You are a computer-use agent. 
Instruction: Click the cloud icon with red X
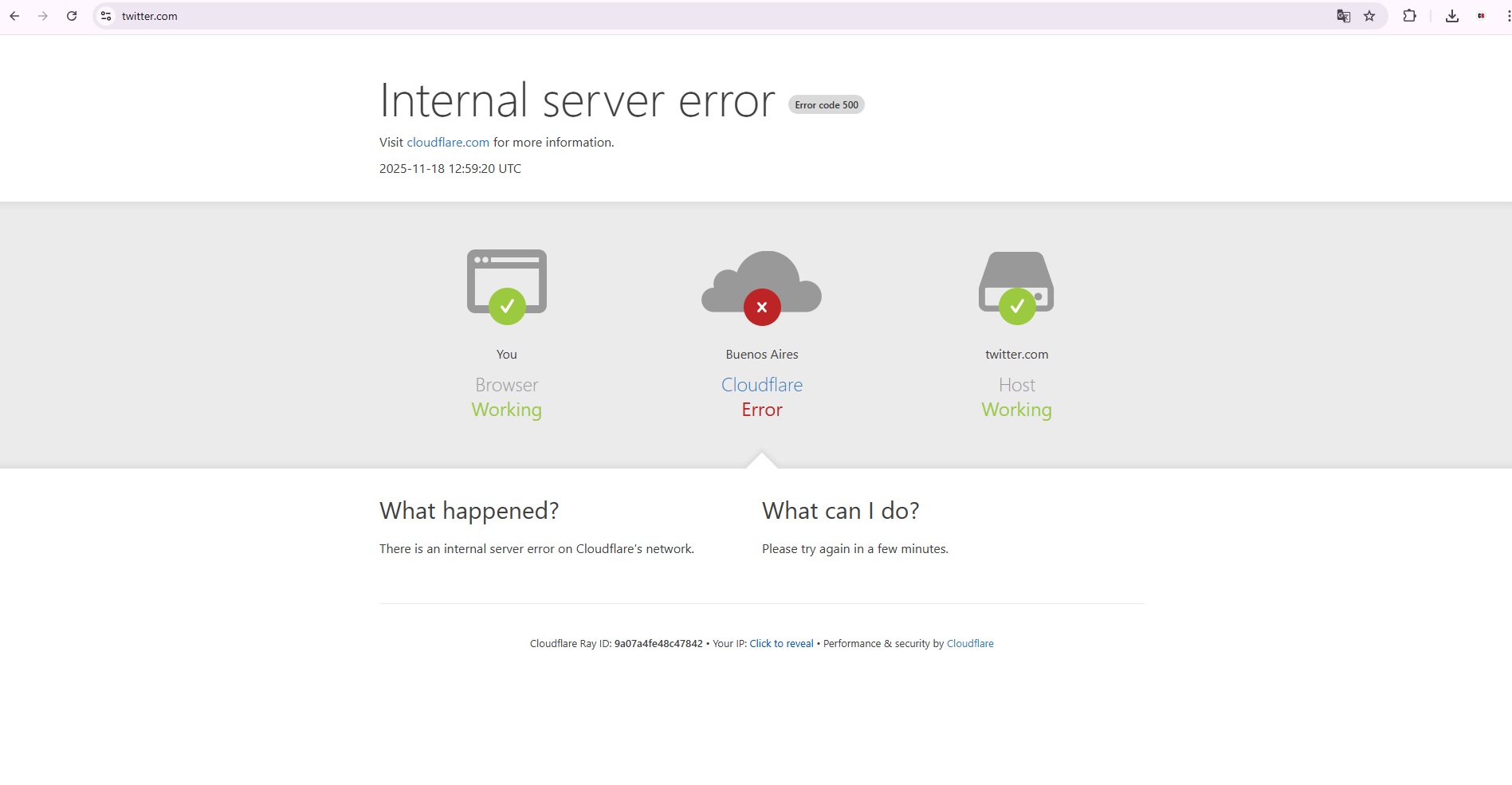[761, 285]
